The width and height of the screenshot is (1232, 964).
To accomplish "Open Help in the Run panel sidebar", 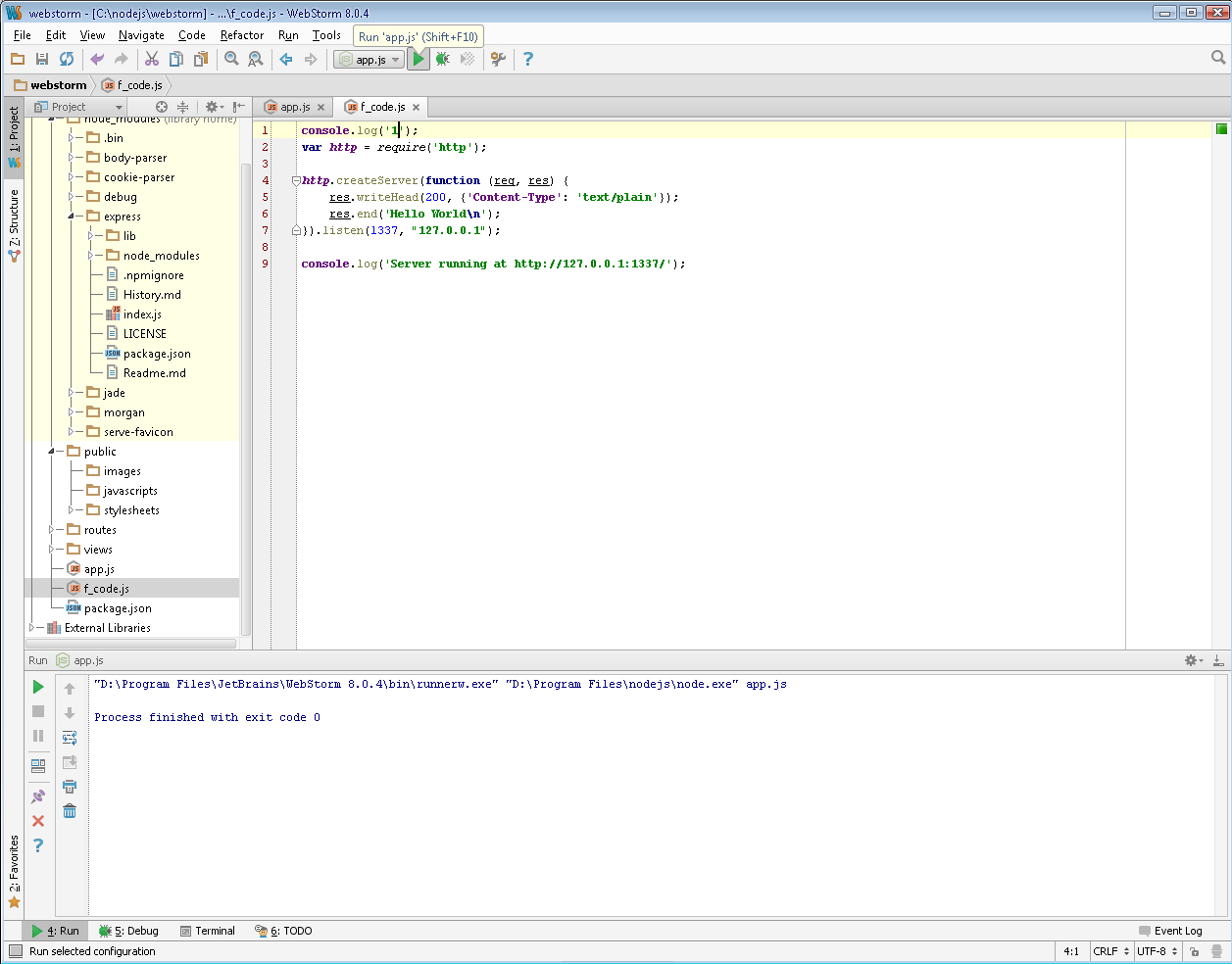I will [38, 845].
